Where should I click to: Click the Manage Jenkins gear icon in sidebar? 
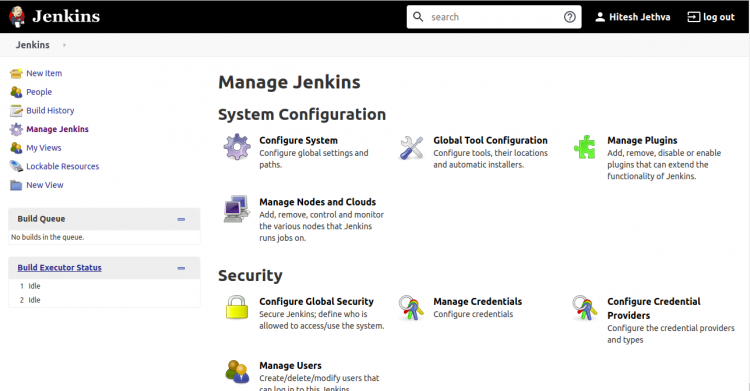coord(16,129)
